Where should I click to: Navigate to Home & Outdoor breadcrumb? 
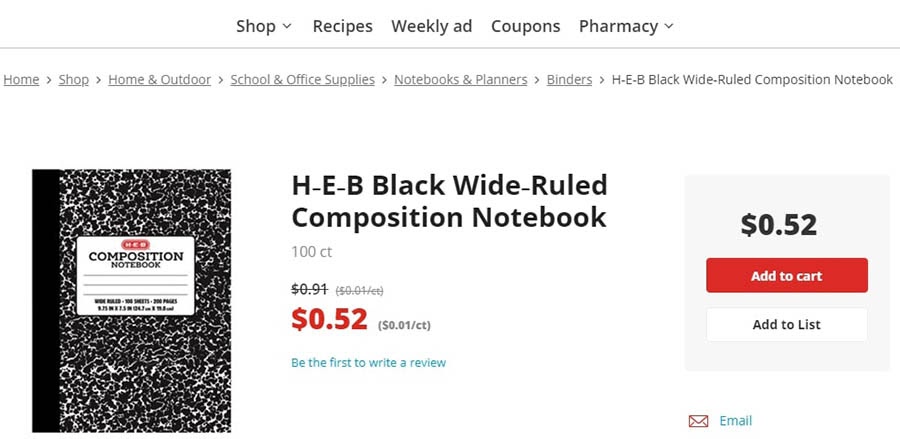coord(159,80)
